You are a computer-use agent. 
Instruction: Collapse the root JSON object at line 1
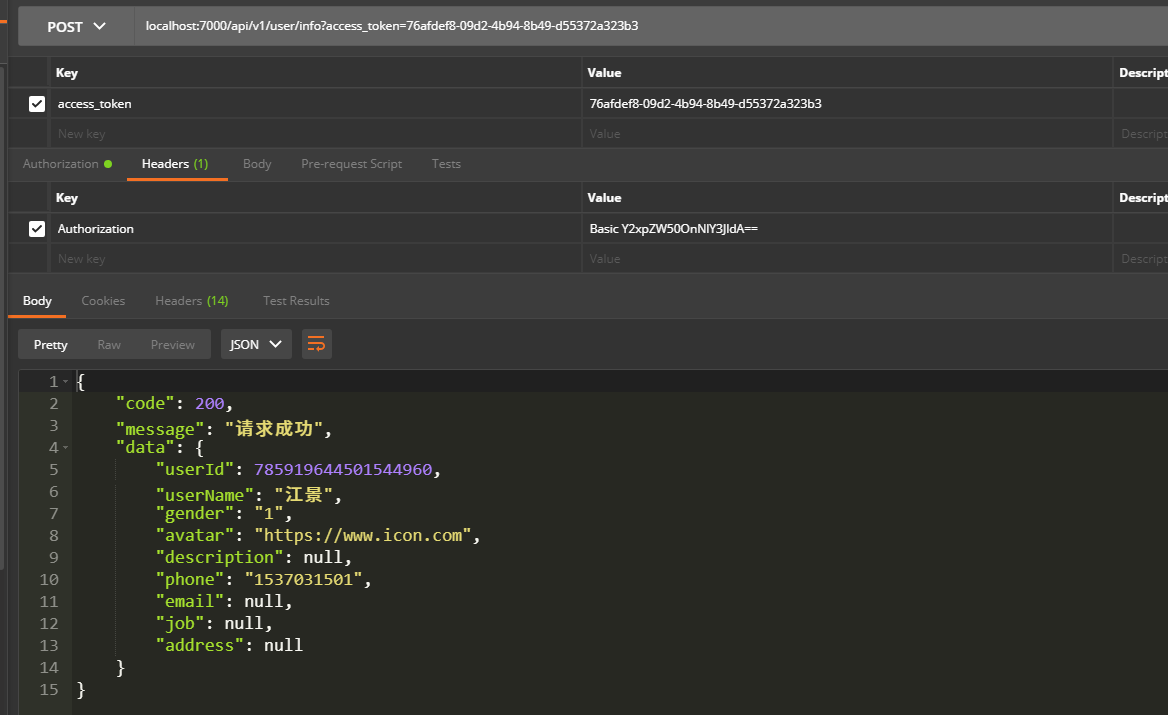[x=64, y=381]
